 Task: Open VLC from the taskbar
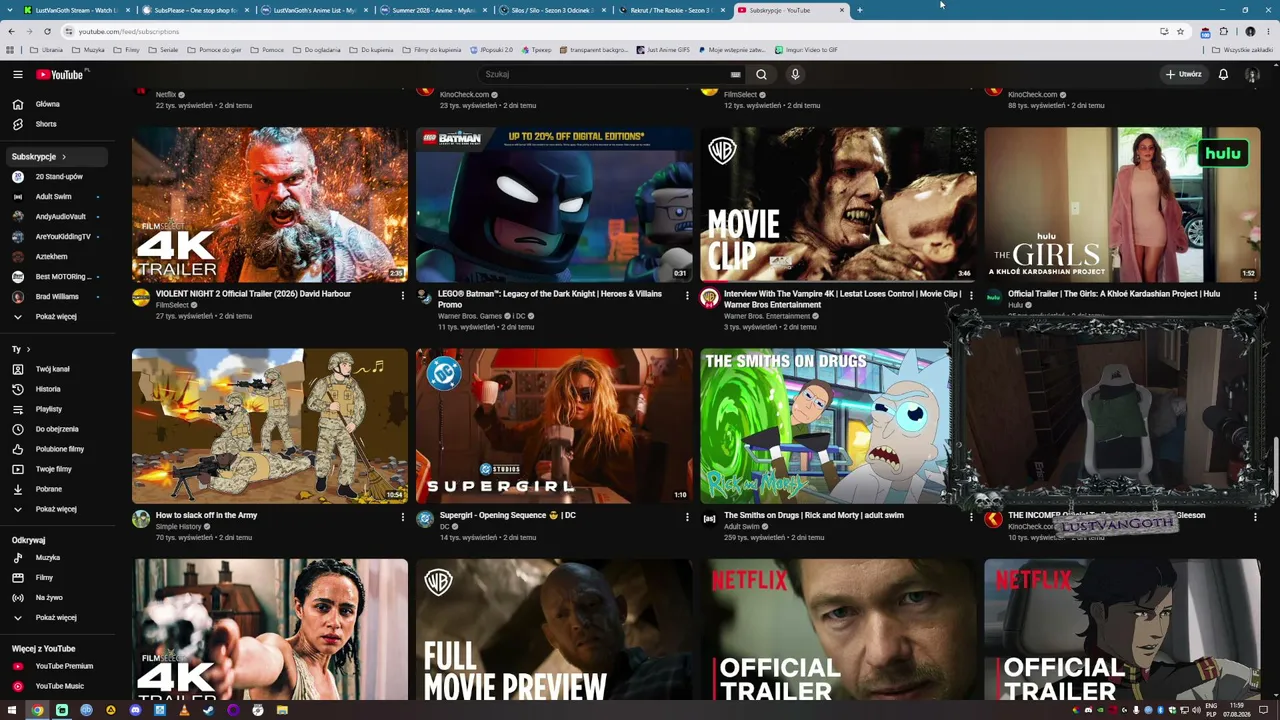[x=184, y=710]
